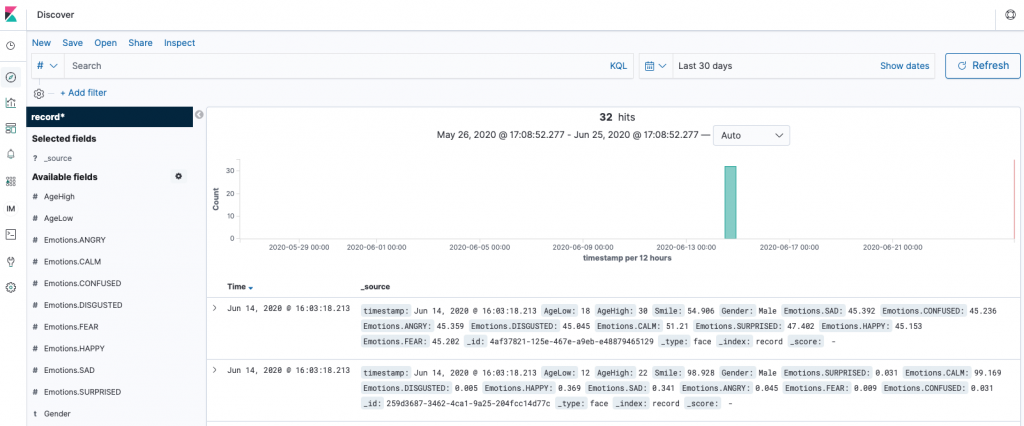Open the Anomaly detection grid icon

coord(10,181)
